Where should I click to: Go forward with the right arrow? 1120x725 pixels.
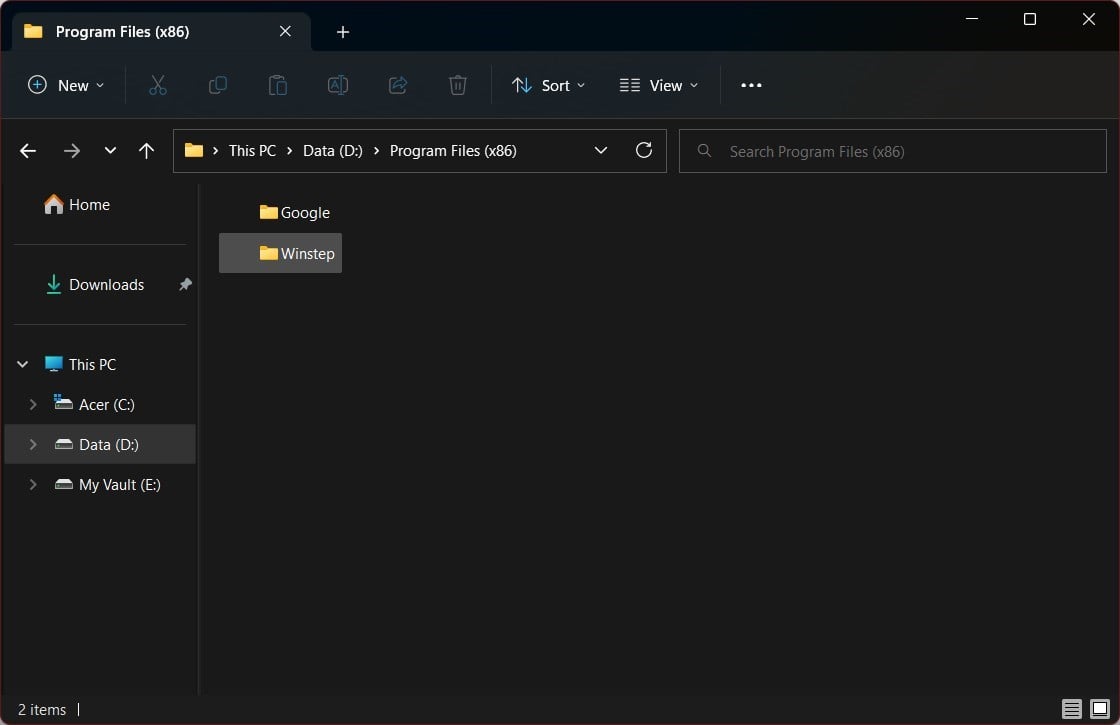[71, 151]
